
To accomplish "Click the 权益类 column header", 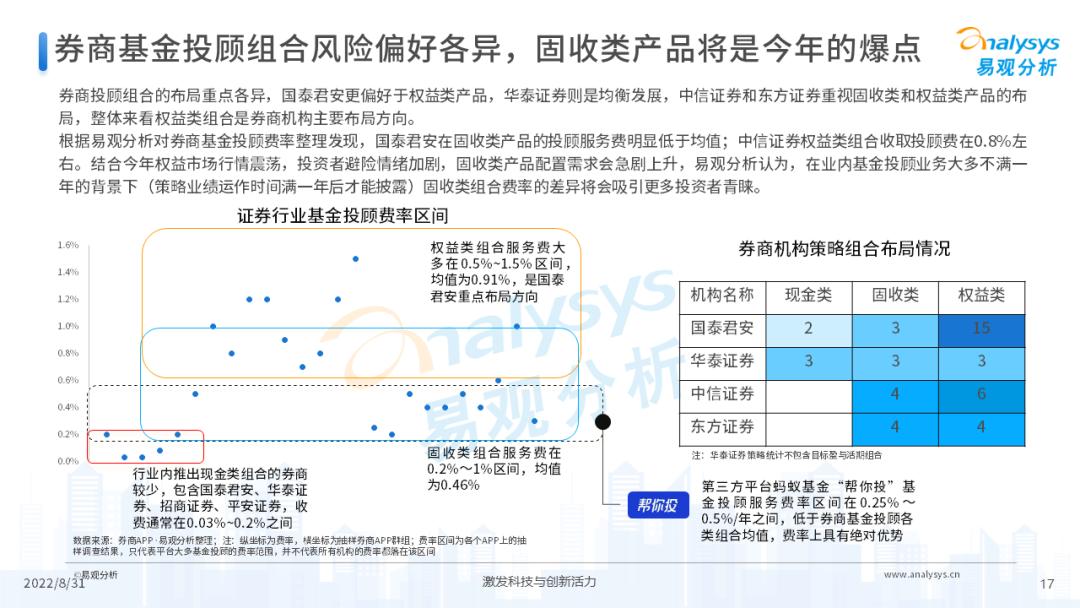I will click(x=982, y=297).
